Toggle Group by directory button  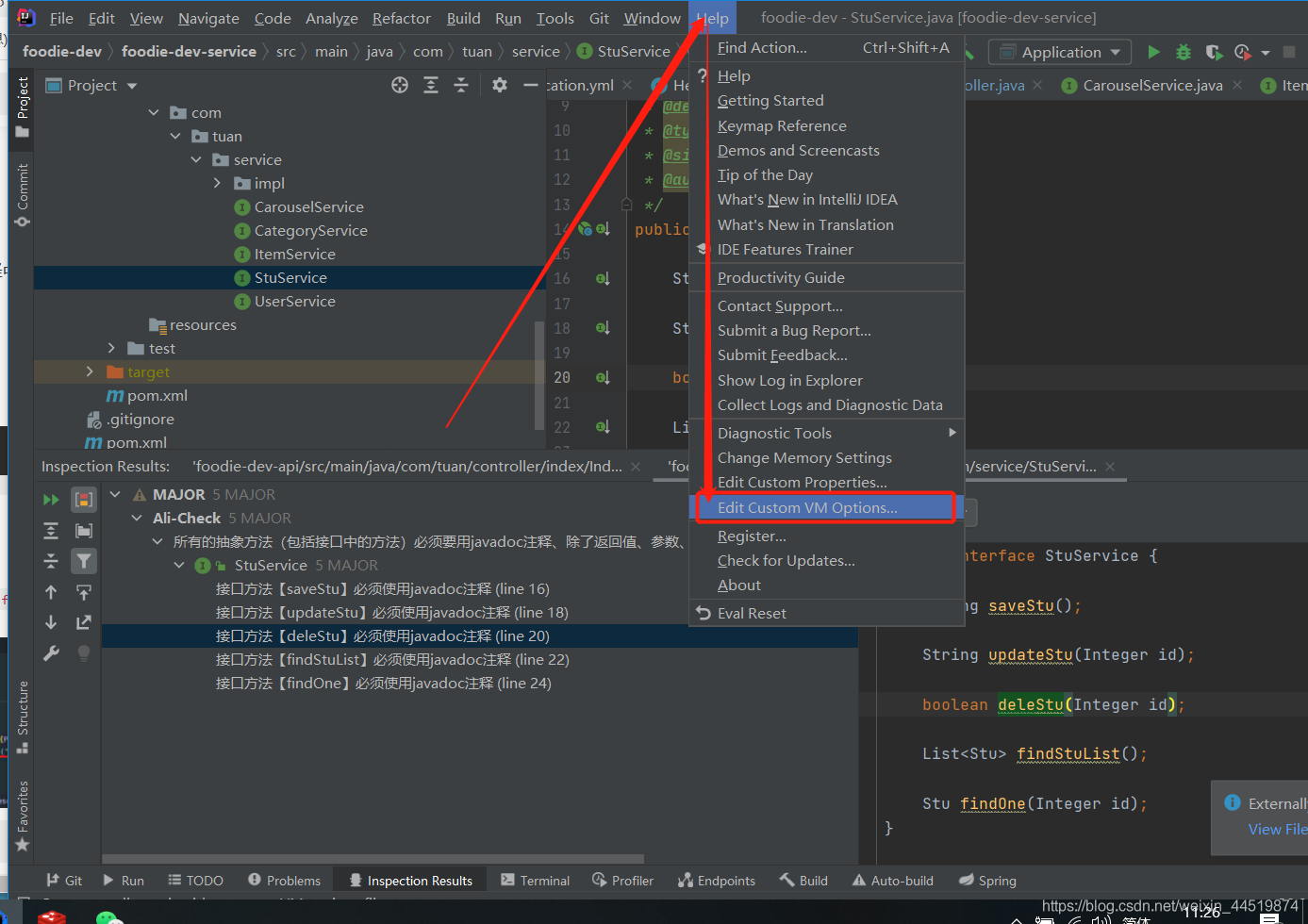pos(84,531)
